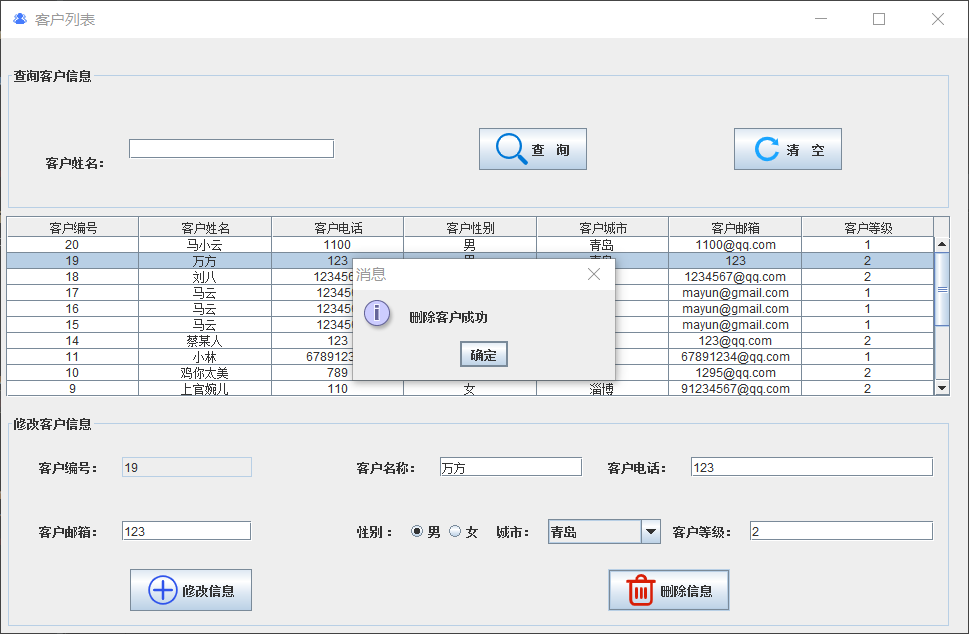Click the 客户邮箱 input field

point(186,531)
